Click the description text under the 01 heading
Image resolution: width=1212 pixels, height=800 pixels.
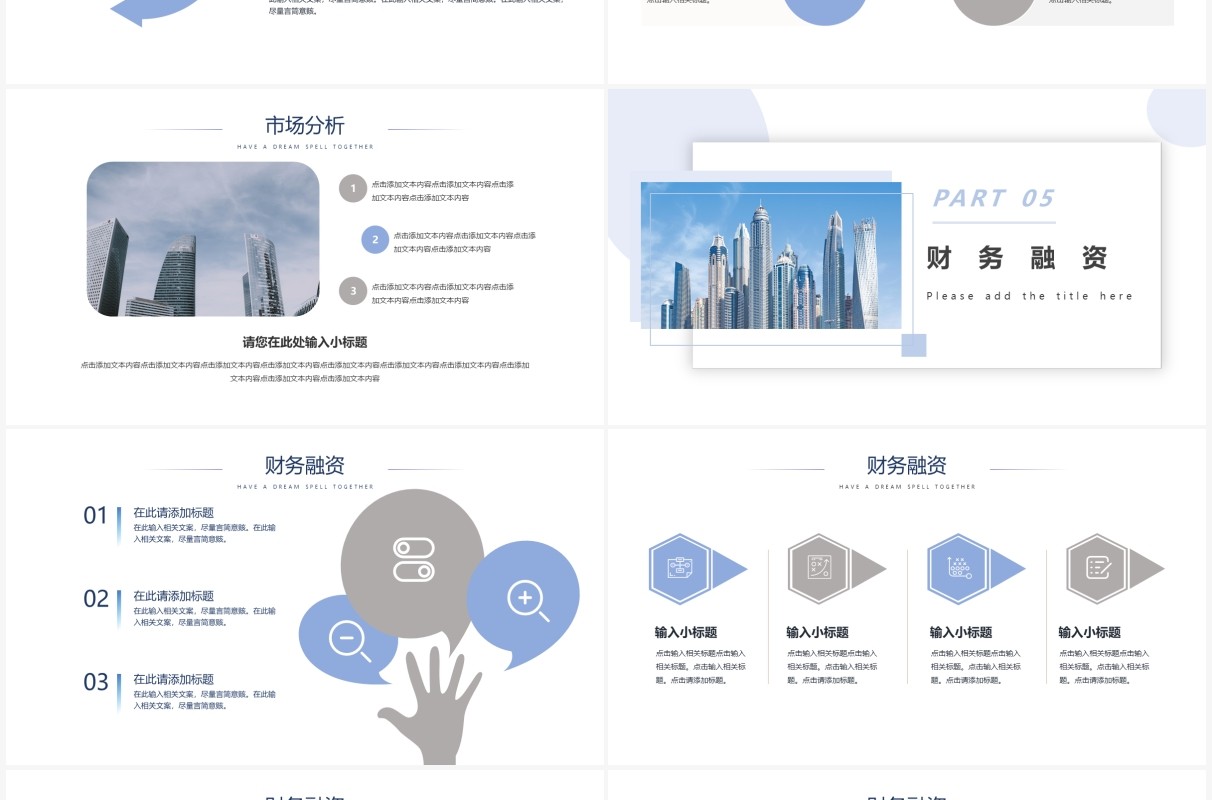coord(205,533)
